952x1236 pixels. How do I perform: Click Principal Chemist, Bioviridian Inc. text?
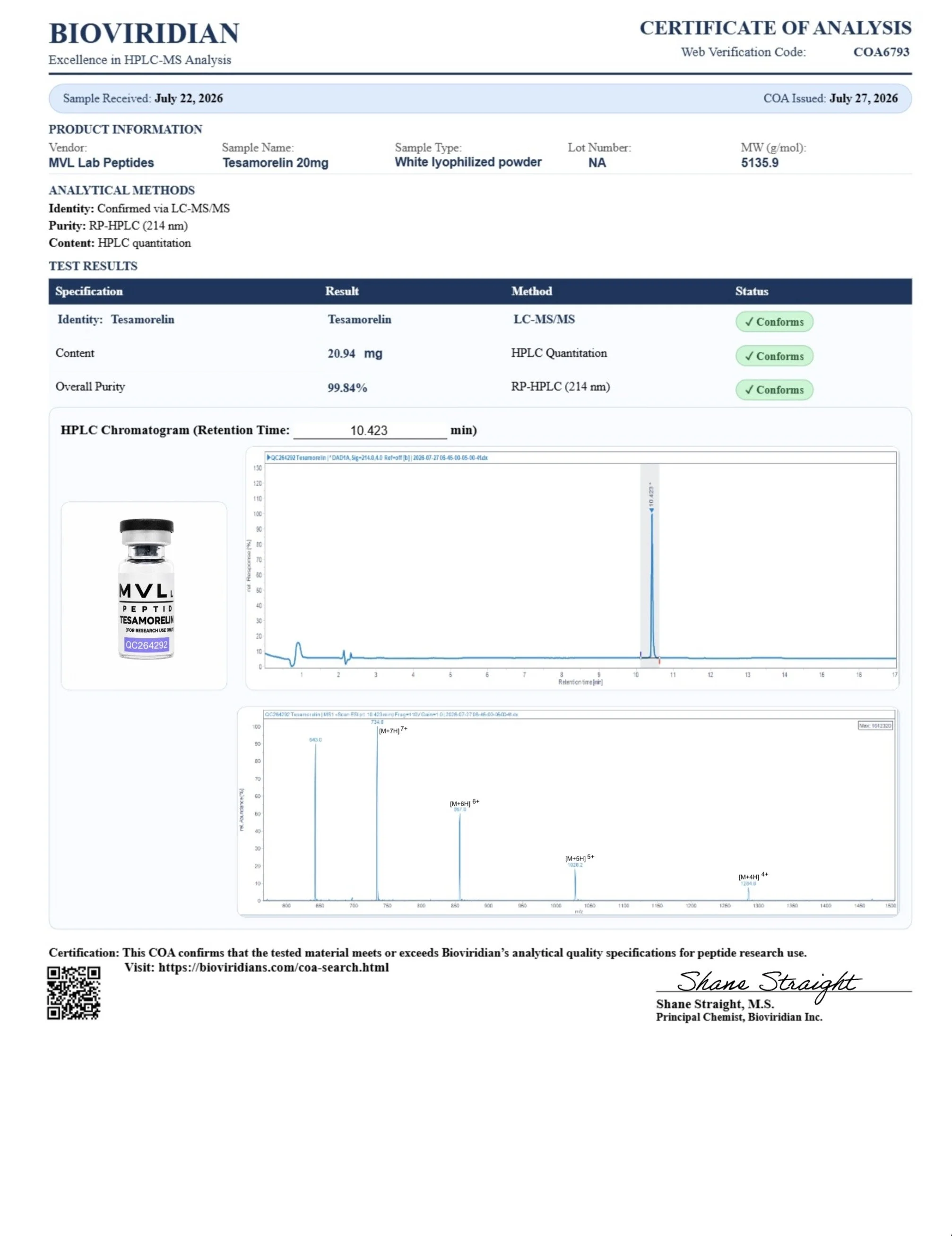(x=739, y=1017)
